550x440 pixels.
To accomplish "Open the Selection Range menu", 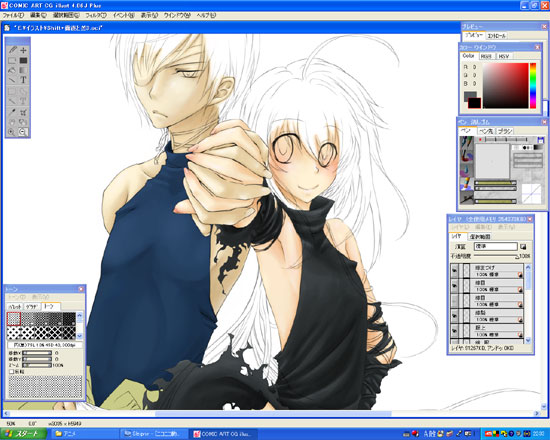I will (66, 15).
